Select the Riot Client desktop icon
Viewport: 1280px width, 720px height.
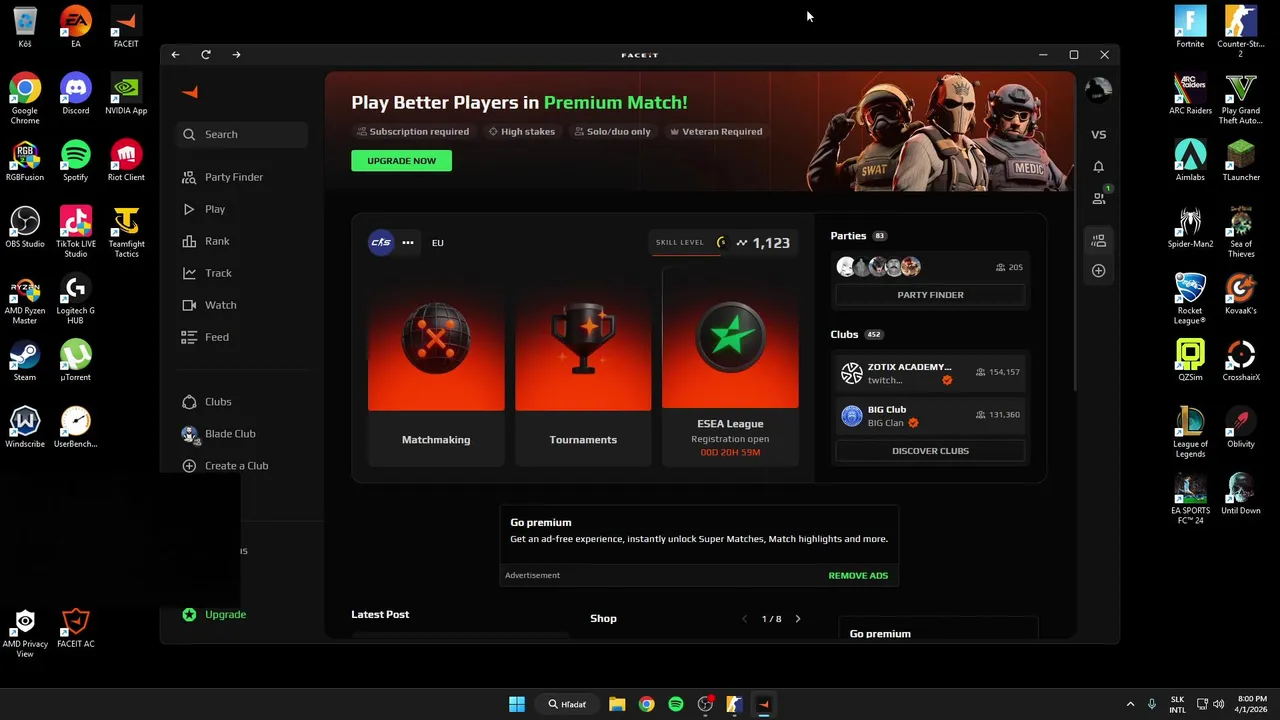pos(126,160)
